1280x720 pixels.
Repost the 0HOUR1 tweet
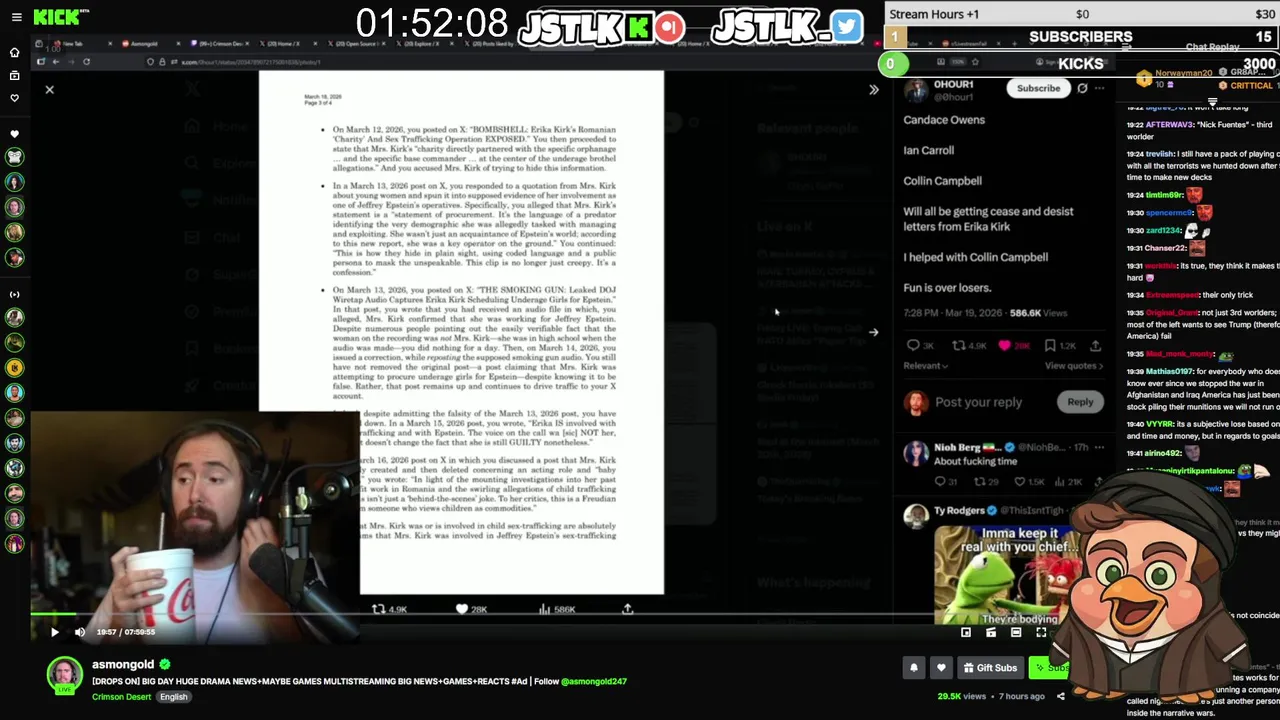[x=959, y=346]
